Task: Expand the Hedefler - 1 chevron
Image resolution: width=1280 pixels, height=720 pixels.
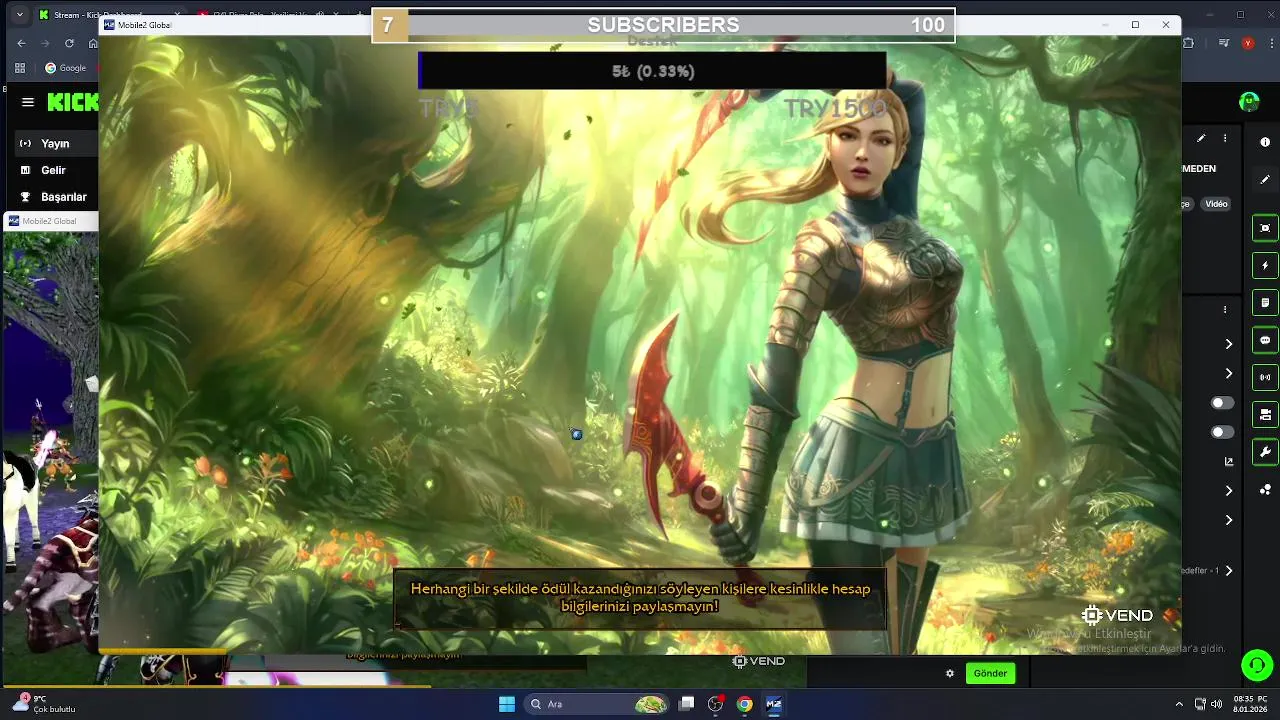Action: (x=1229, y=570)
